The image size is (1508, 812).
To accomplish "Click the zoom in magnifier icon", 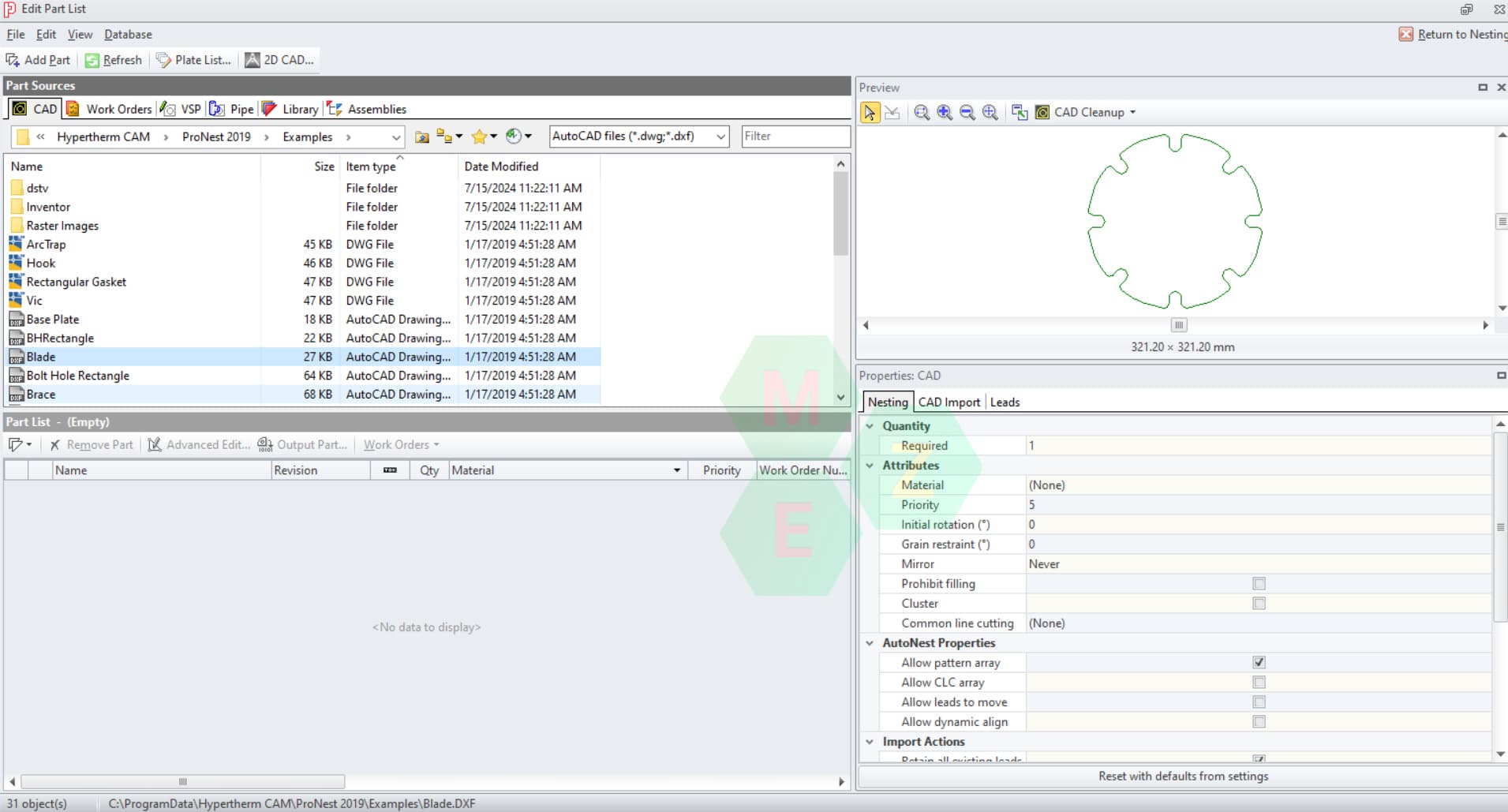I will (x=944, y=113).
